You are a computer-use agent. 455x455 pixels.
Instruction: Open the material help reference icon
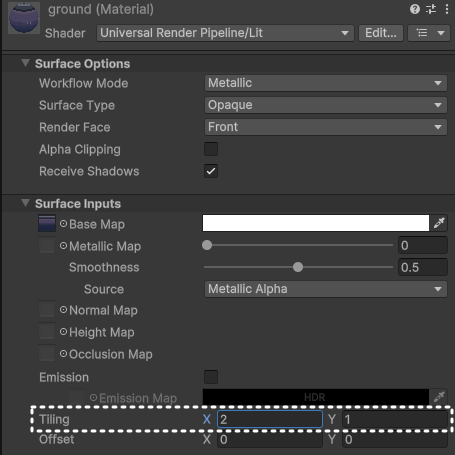pyautogui.click(x=415, y=9)
